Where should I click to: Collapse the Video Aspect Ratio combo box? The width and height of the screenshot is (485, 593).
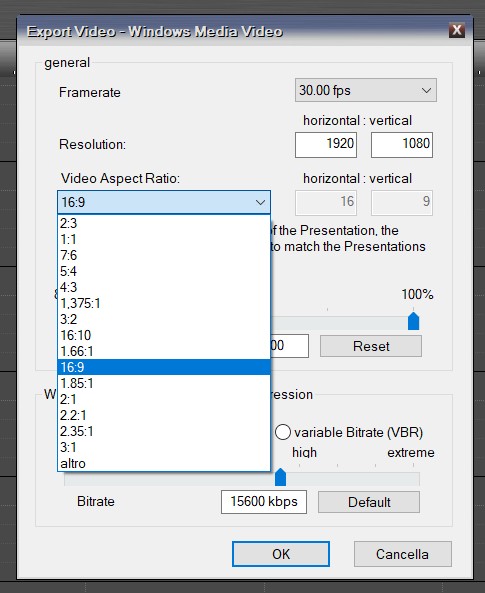click(164, 202)
